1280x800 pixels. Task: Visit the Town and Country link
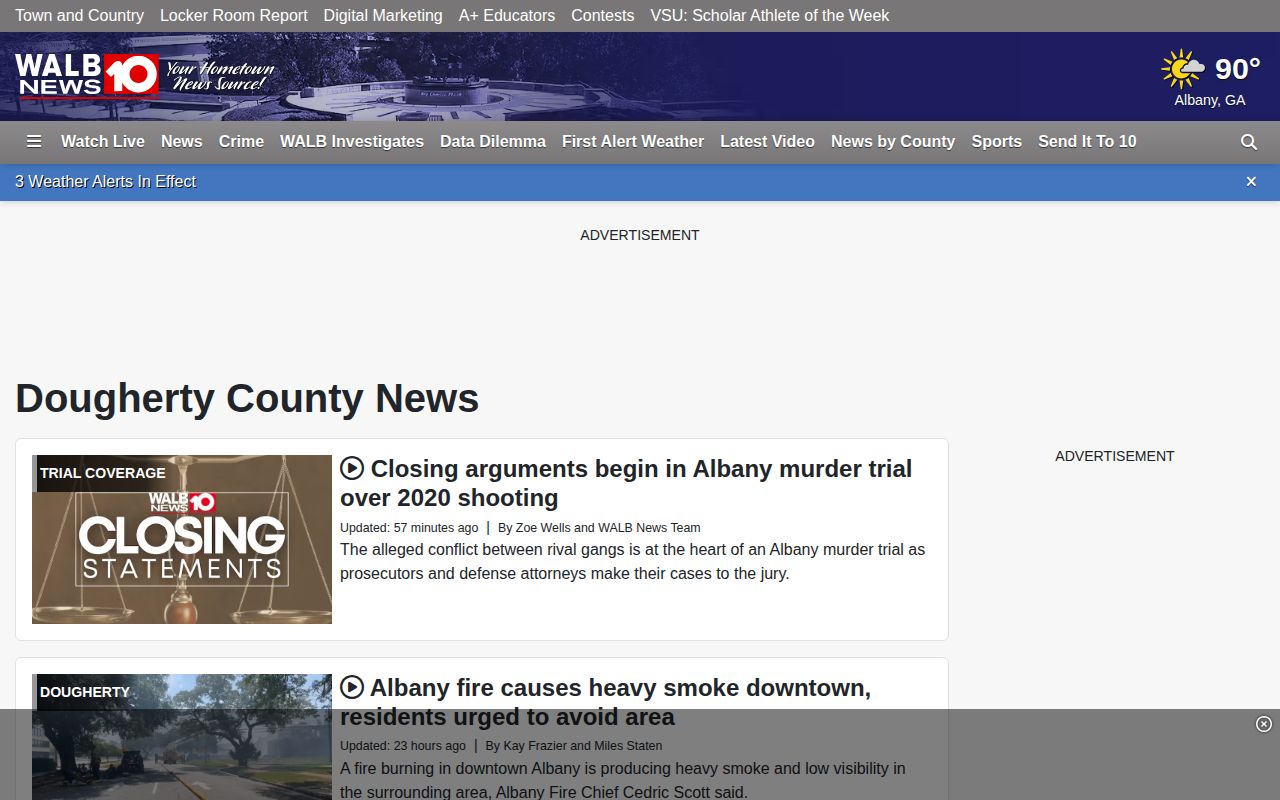[79, 16]
